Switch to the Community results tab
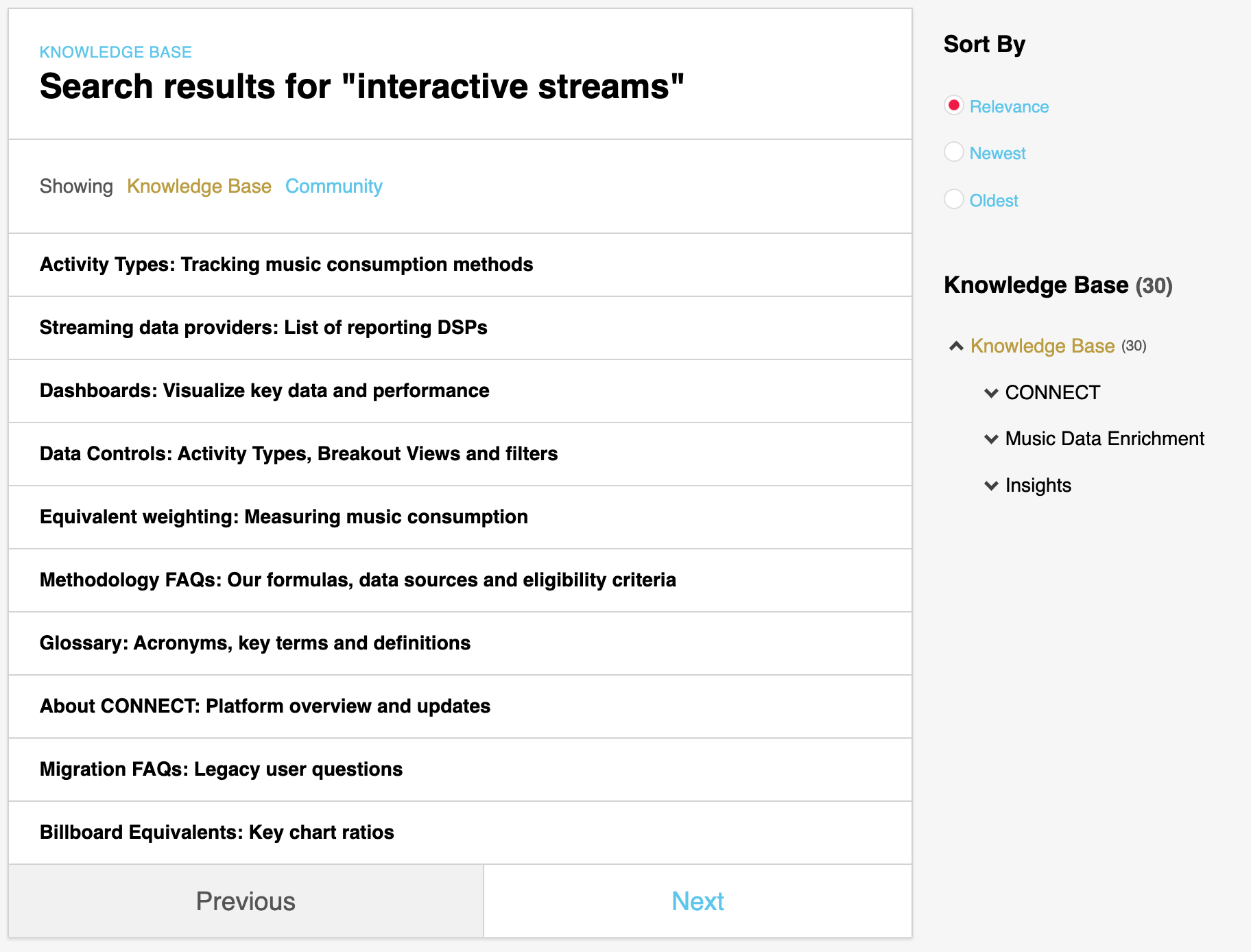 [x=334, y=186]
